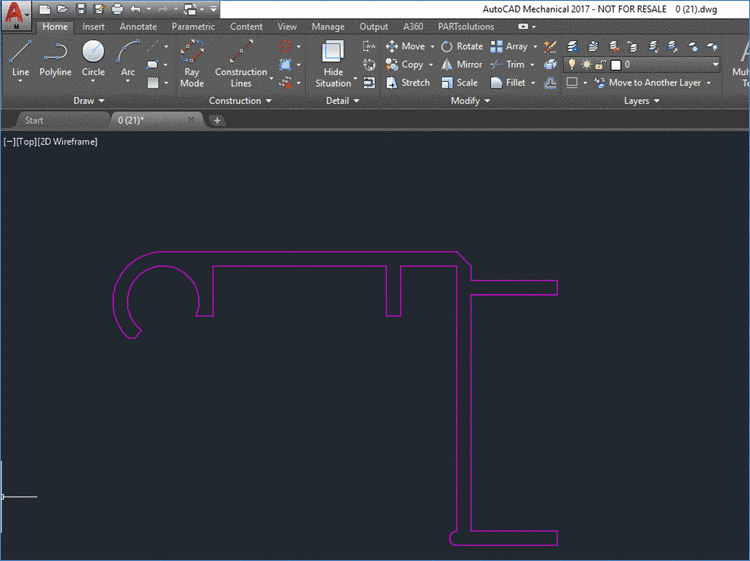Toggle layer lock padlock icon
The height and width of the screenshot is (561, 750).
pyautogui.click(x=601, y=64)
